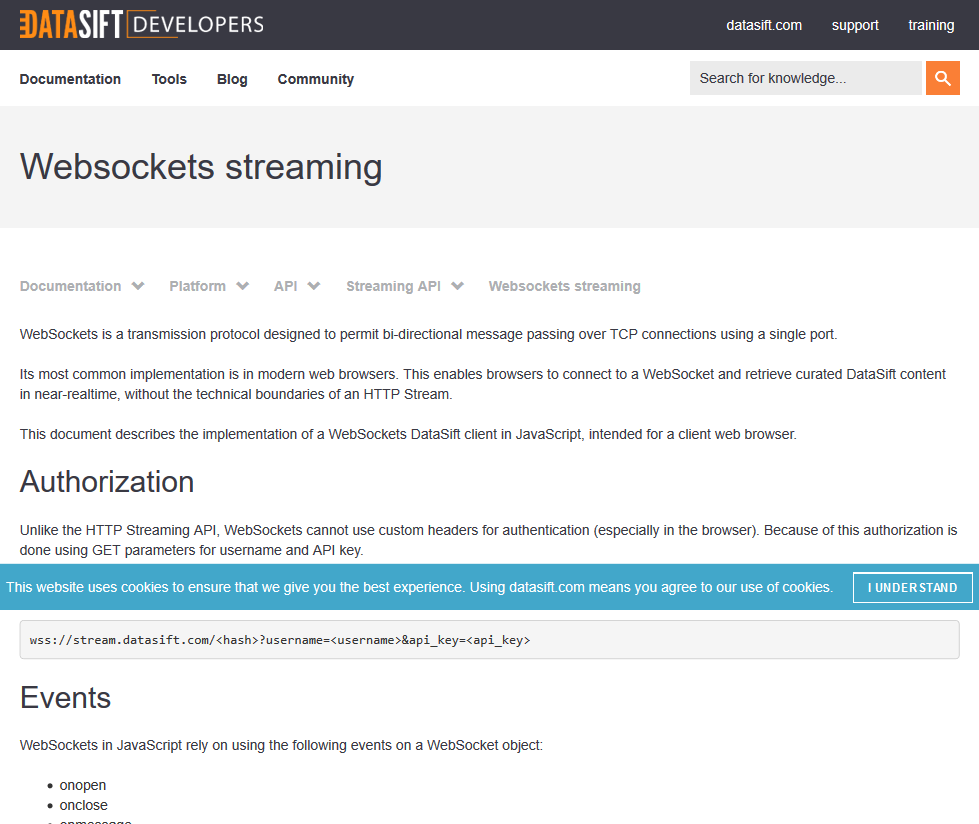This screenshot has height=824, width=979.
Task: Open the DataSift Developers logo home link
Action: [x=142, y=24]
